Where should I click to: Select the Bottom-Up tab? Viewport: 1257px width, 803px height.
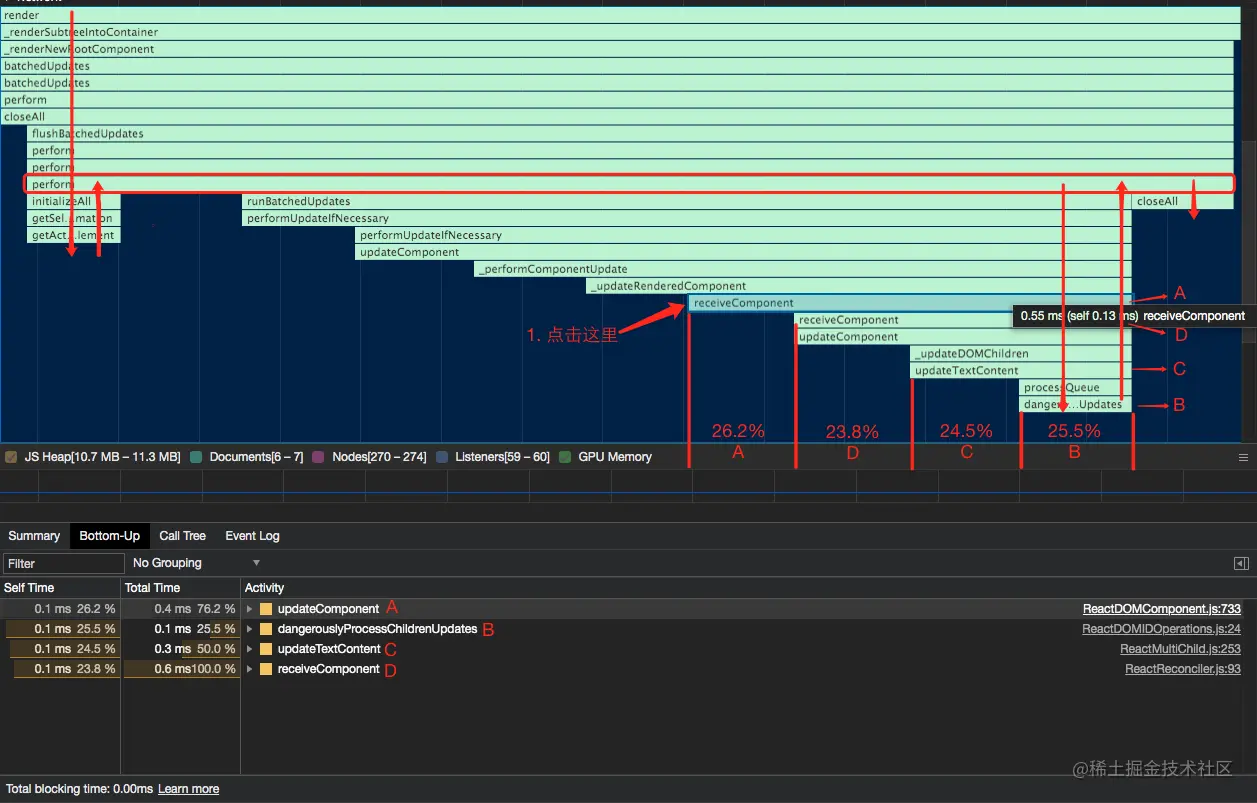pyautogui.click(x=110, y=536)
